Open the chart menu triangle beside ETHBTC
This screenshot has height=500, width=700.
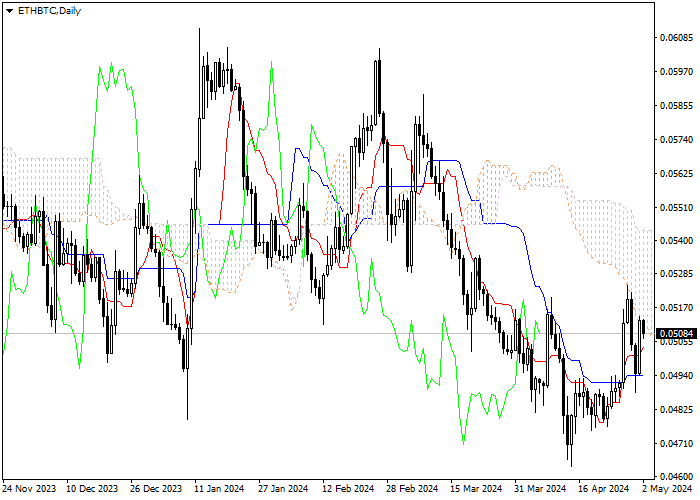point(9,11)
